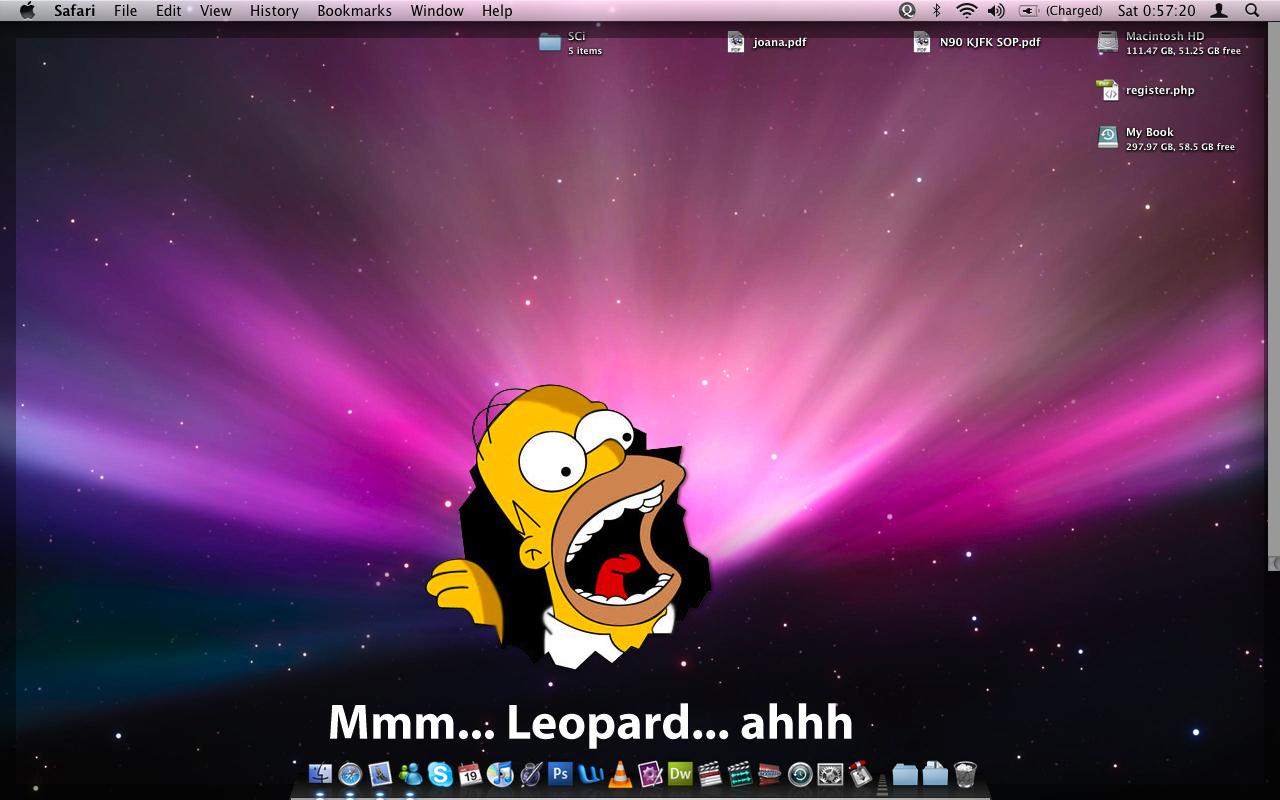Open Finder from the Dock
This screenshot has height=800, width=1280.
(x=320, y=774)
